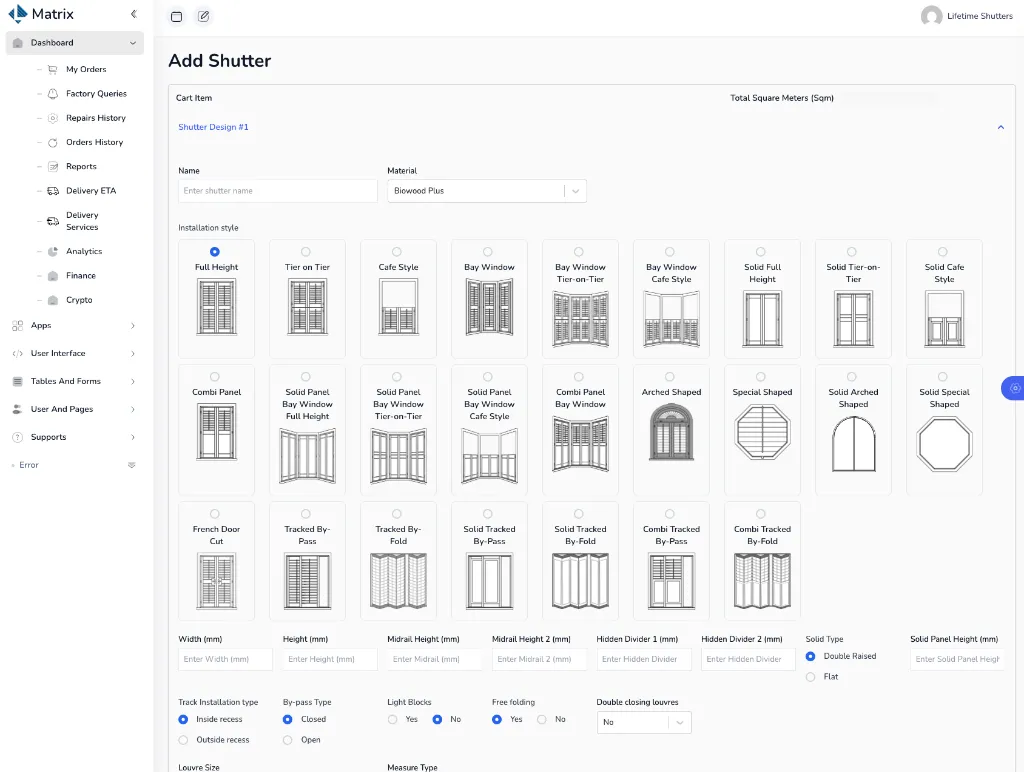Click the Tier on Tier shutter illustration
The width and height of the screenshot is (1024, 772).
pyautogui.click(x=307, y=307)
